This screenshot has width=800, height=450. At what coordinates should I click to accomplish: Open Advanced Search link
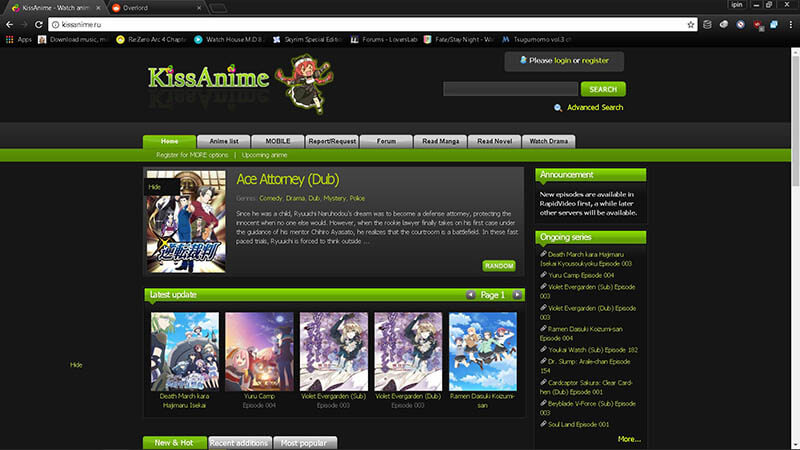pos(595,107)
